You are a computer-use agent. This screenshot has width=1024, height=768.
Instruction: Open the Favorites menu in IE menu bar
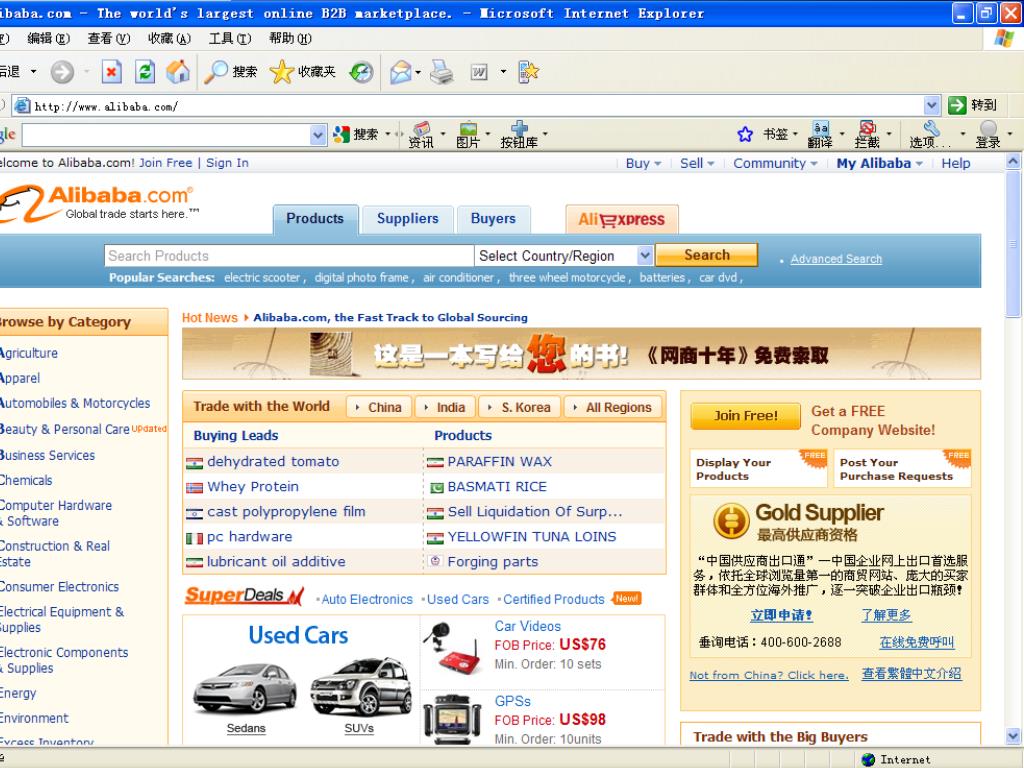(x=169, y=39)
